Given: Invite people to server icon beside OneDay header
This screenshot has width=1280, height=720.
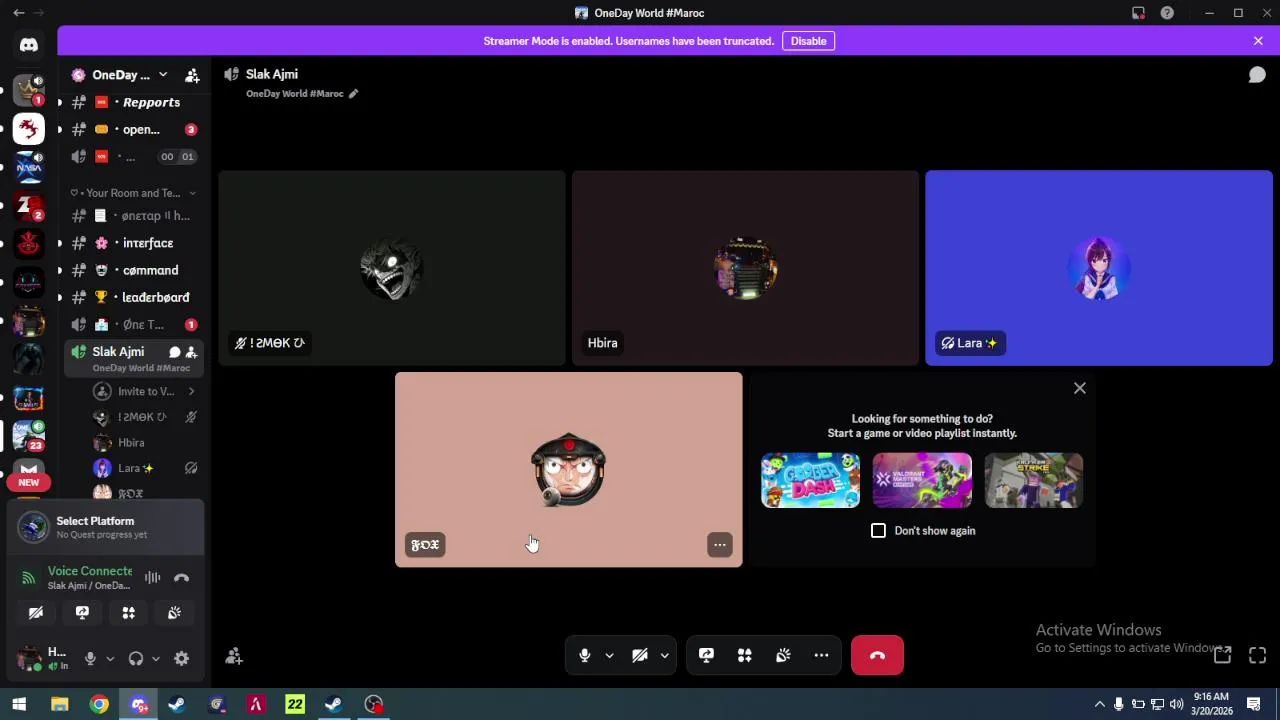Looking at the screenshot, I should (192, 75).
